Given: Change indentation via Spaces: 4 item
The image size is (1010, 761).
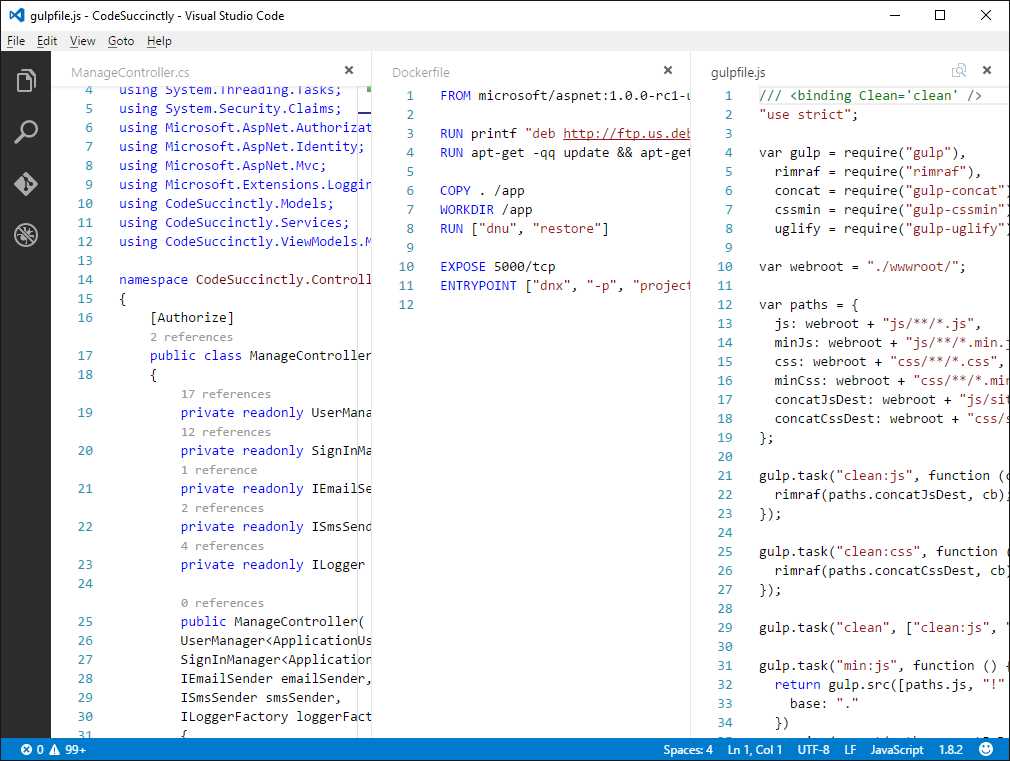Looking at the screenshot, I should coord(687,749).
